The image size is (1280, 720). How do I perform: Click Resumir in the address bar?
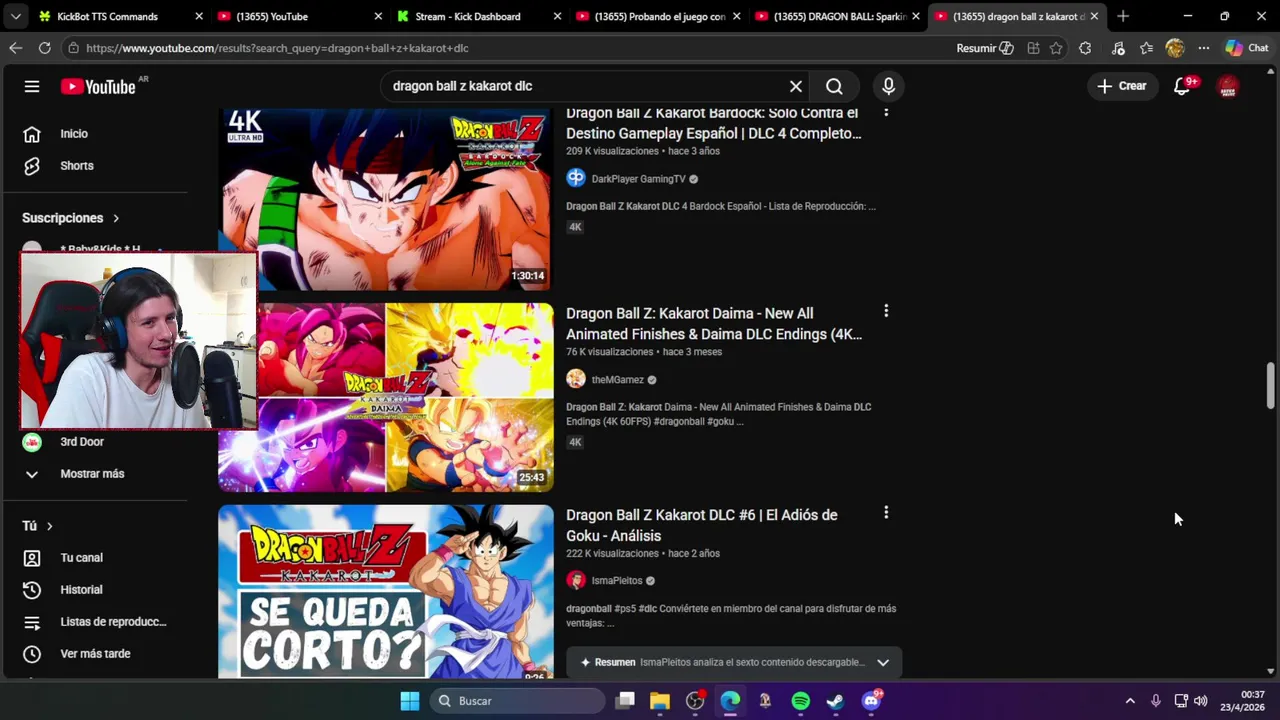985,48
